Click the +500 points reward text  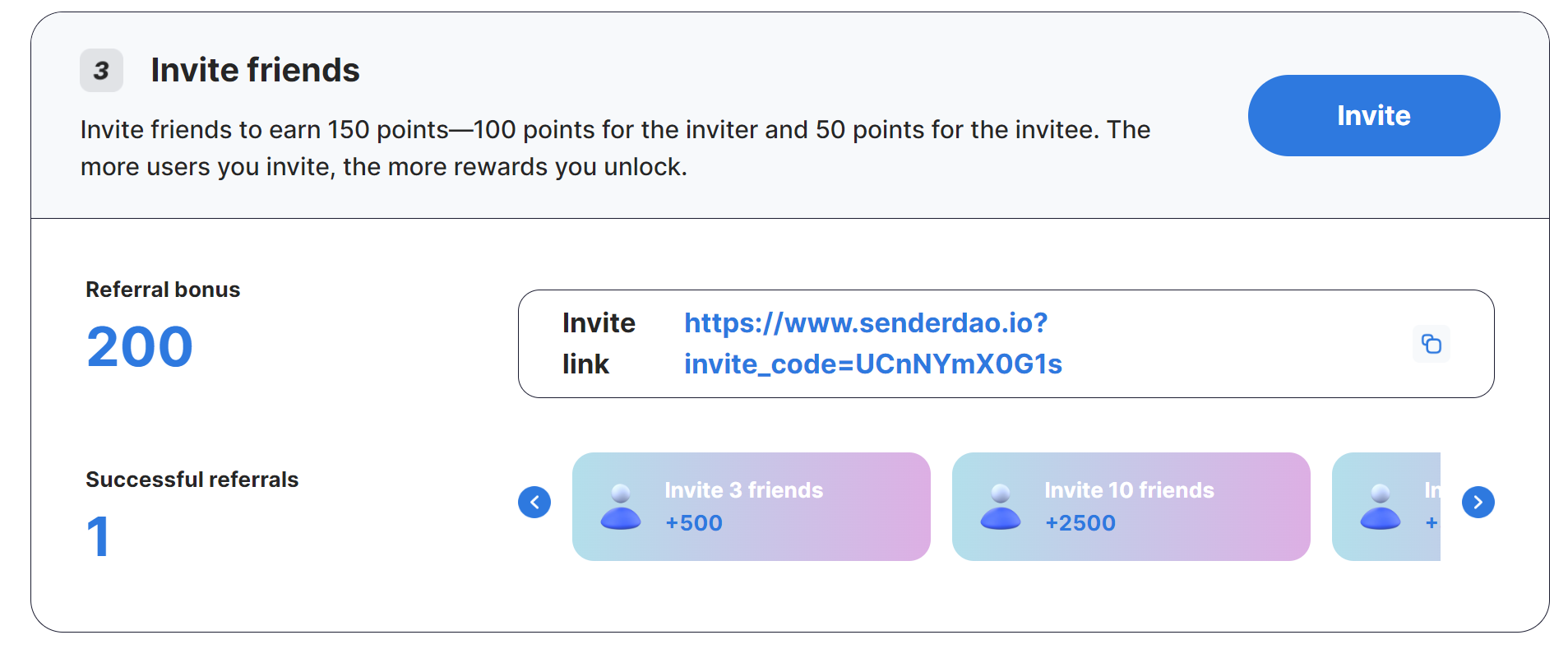click(693, 523)
